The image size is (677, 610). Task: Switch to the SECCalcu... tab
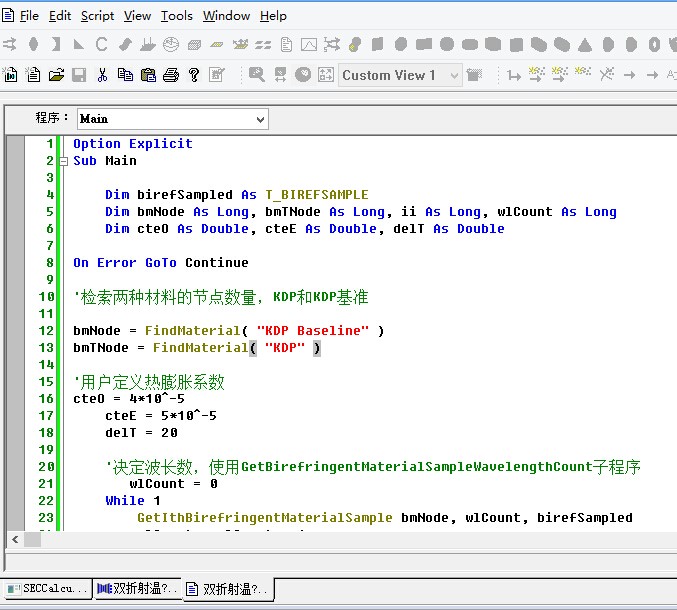[x=47, y=589]
